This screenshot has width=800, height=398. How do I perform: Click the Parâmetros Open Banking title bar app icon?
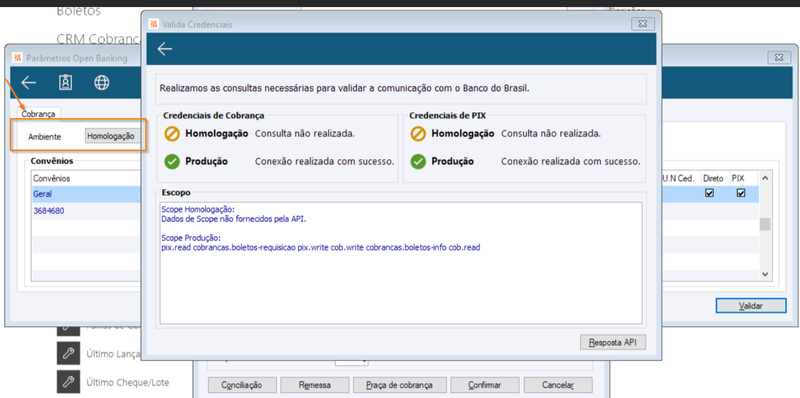pos(18,58)
